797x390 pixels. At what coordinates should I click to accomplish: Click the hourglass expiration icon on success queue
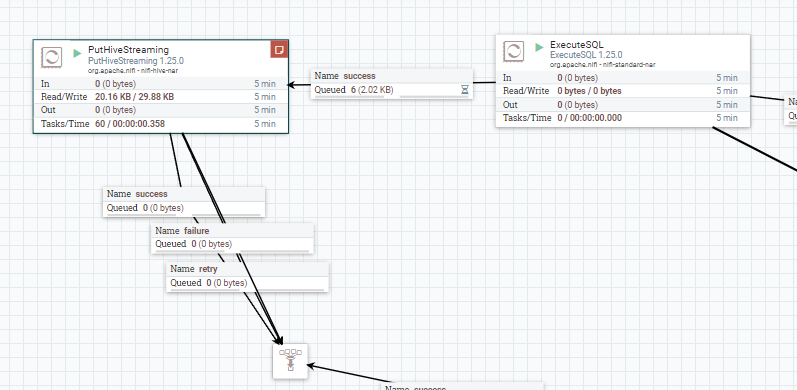point(465,90)
